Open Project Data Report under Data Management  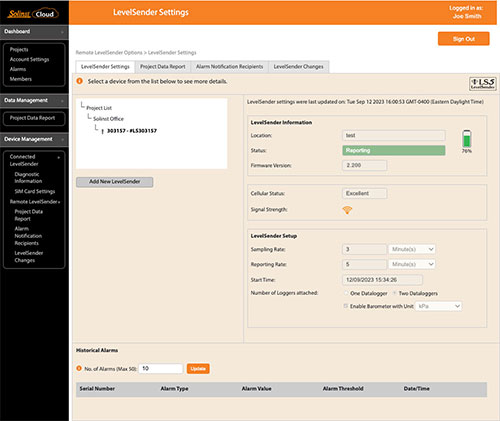point(32,118)
